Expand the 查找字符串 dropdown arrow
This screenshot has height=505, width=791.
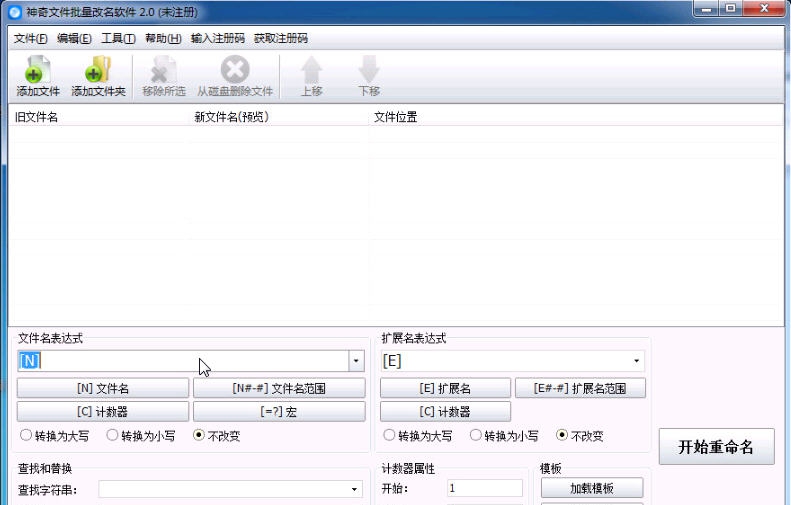[x=354, y=489]
